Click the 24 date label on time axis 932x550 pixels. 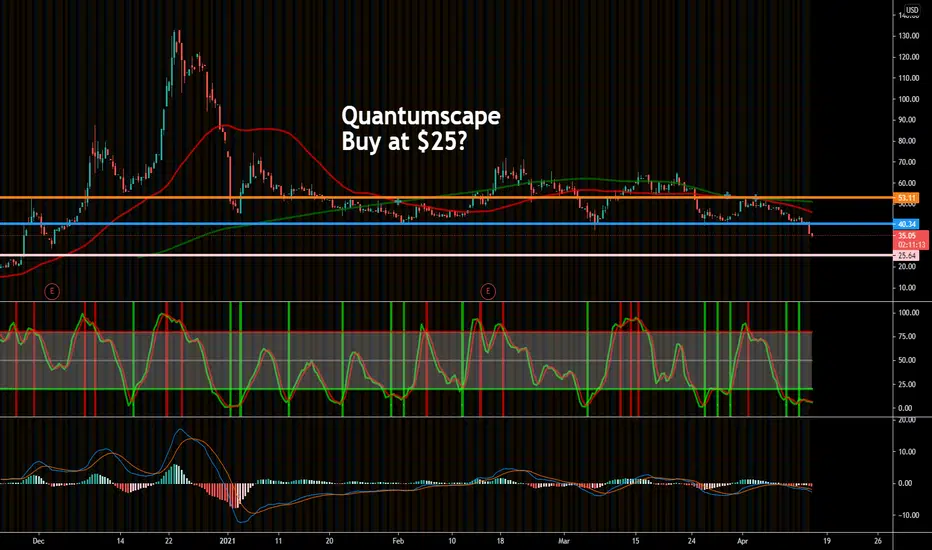[x=692, y=541]
